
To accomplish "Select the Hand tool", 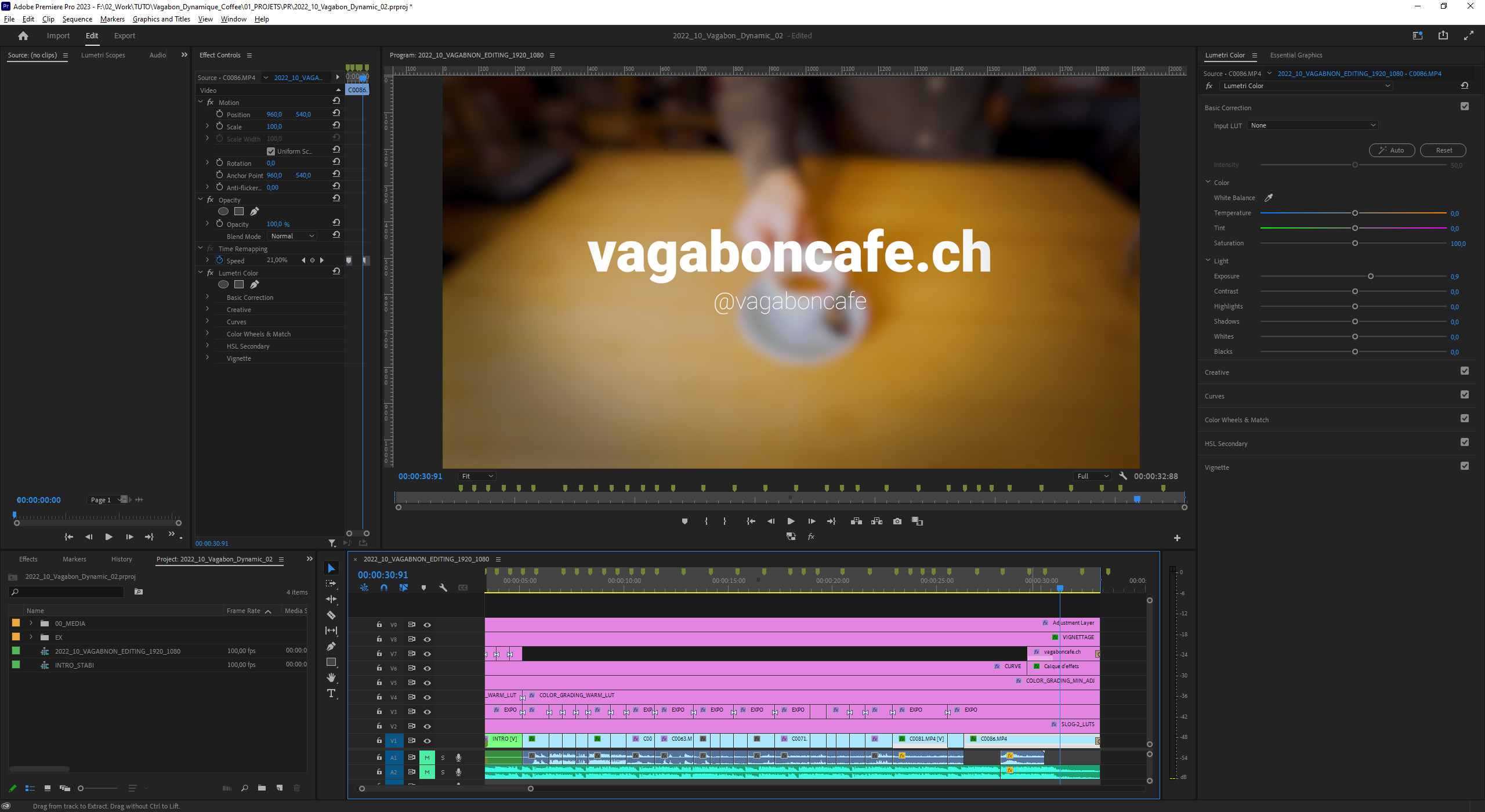I will tap(331, 677).
